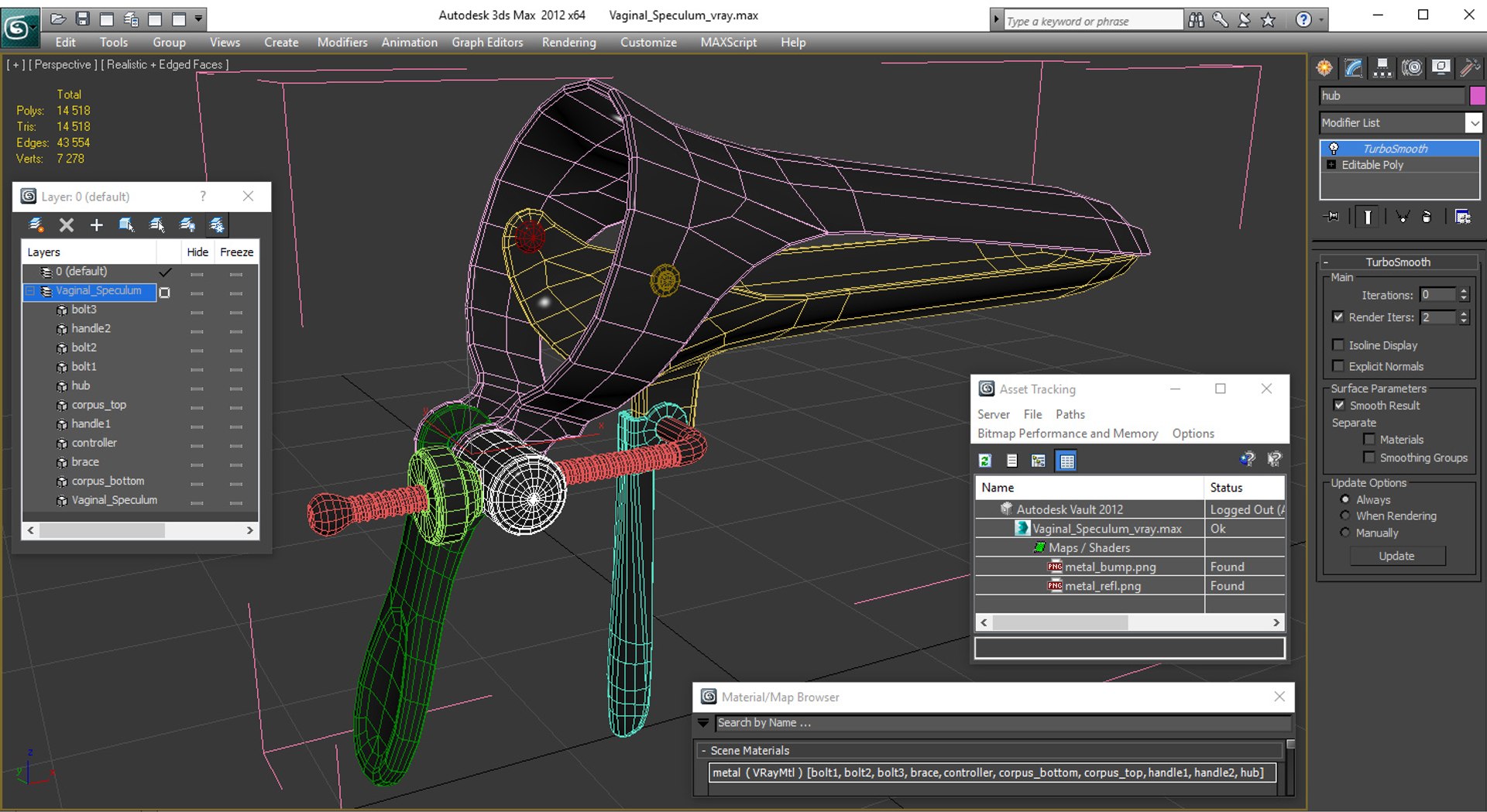
Task: Collapse the Scene Materials group
Action: click(703, 751)
